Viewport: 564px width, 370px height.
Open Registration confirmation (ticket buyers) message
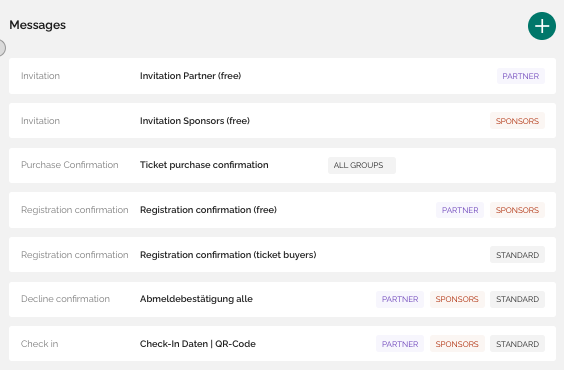282,255
